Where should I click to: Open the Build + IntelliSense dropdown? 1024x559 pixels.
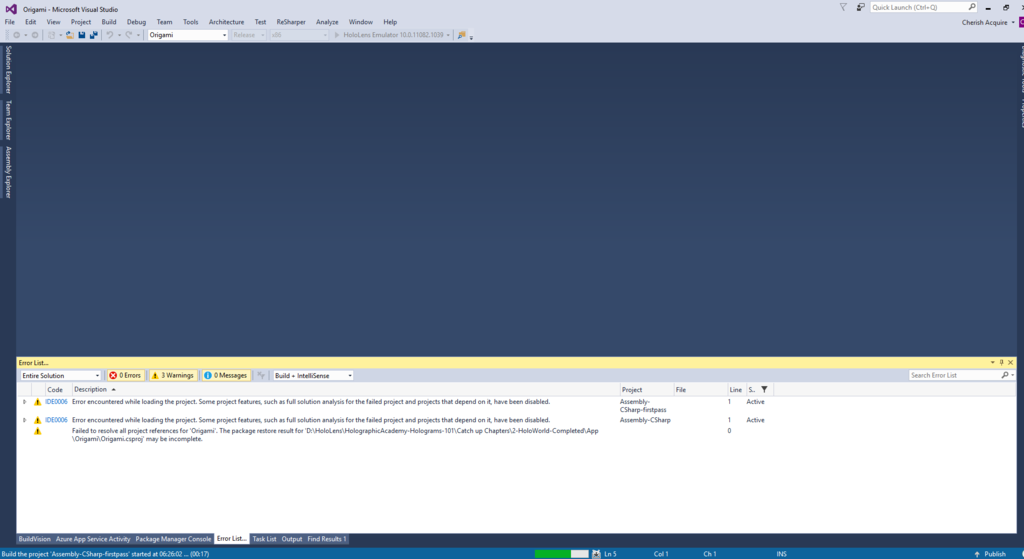pyautogui.click(x=313, y=375)
